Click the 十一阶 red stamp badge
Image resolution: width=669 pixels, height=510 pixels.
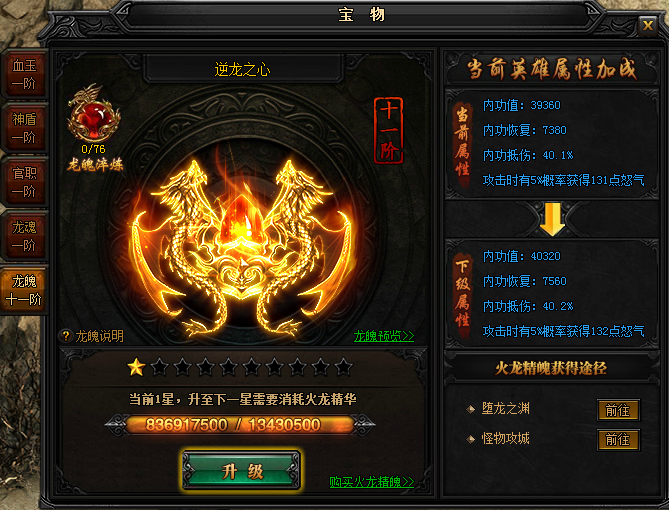coord(388,131)
